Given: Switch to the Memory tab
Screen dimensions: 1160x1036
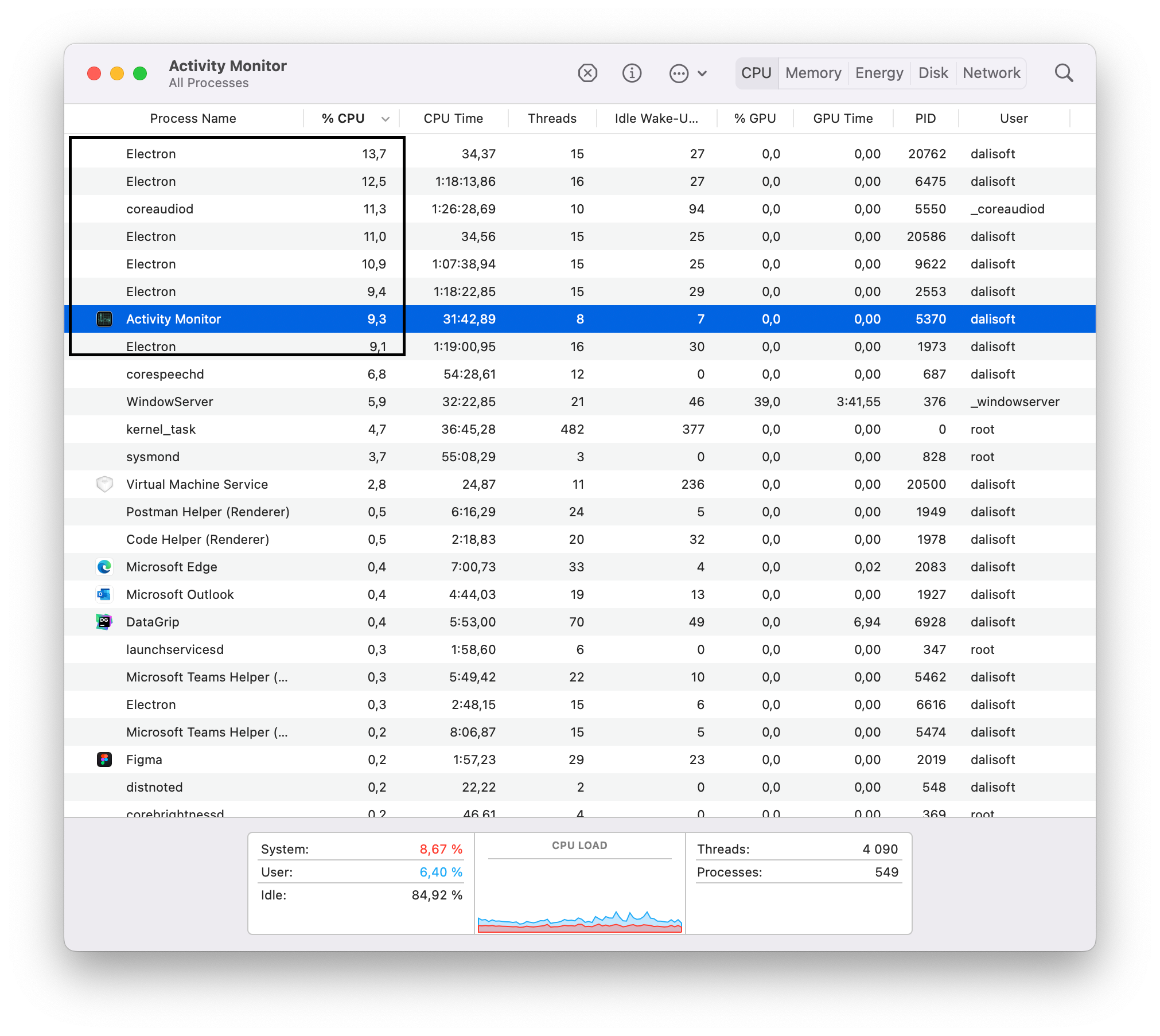Looking at the screenshot, I should 813,73.
